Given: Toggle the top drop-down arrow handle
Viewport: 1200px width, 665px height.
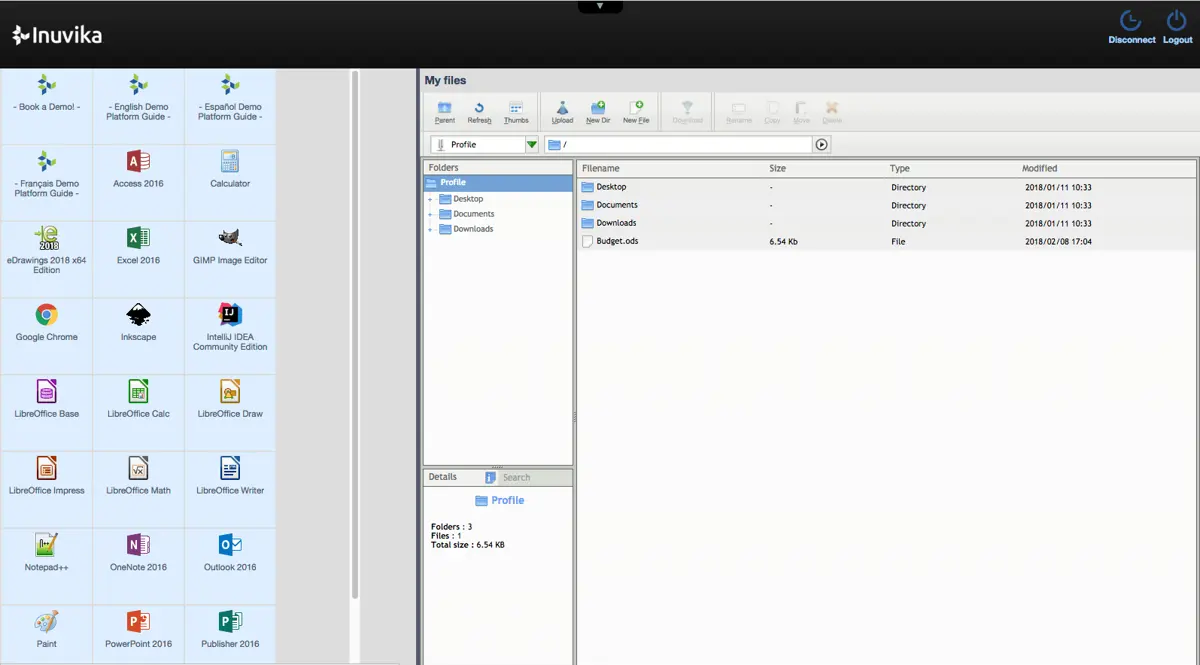Looking at the screenshot, I should (600, 6).
